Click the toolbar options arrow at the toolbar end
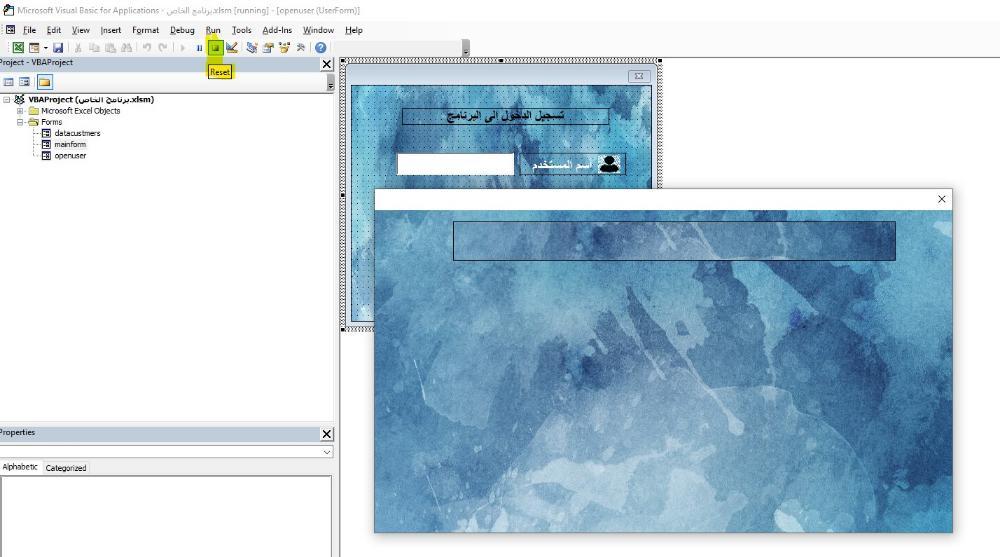This screenshot has height=557, width=1000. (466, 49)
